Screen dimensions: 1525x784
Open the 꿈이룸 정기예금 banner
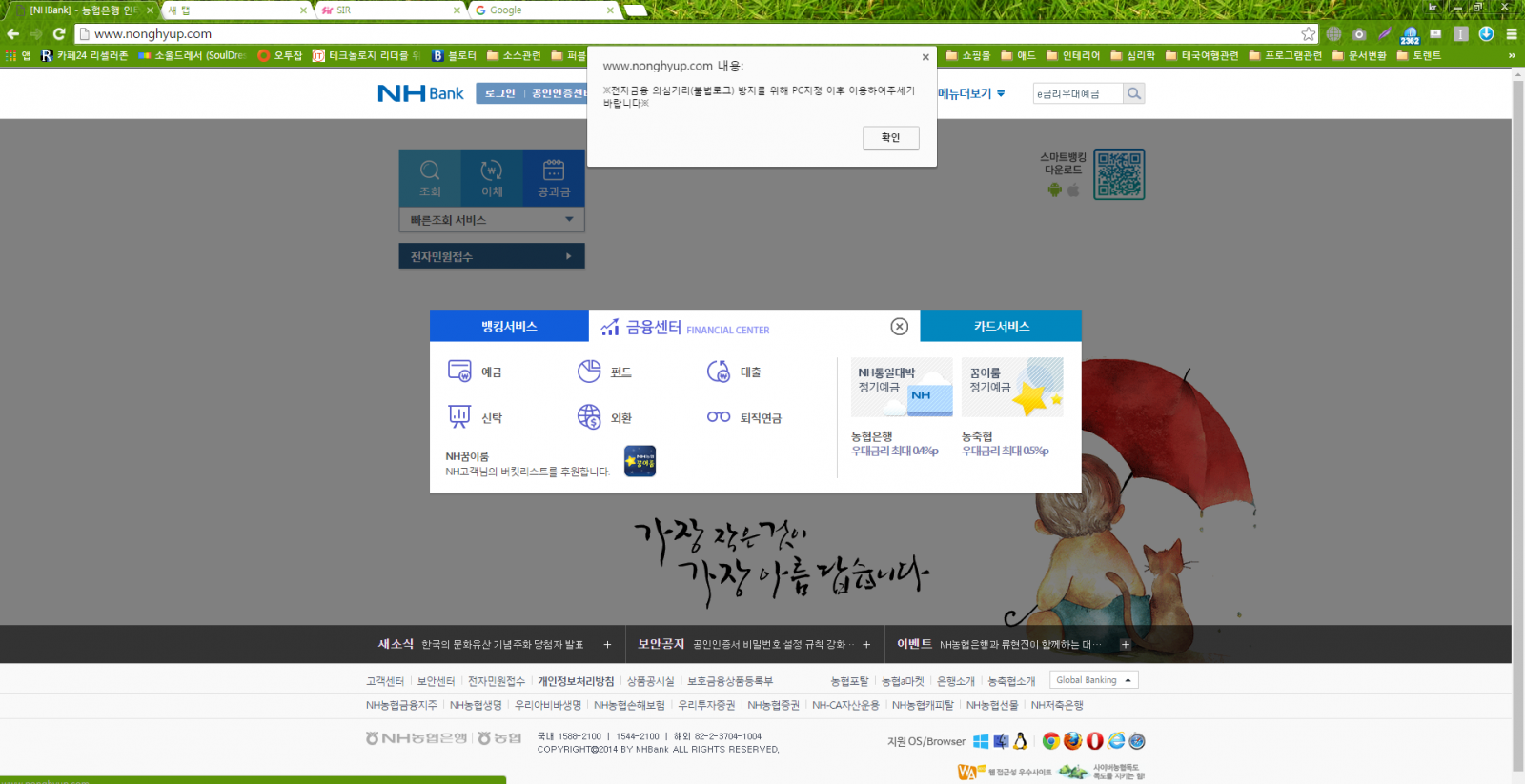click(x=1012, y=387)
